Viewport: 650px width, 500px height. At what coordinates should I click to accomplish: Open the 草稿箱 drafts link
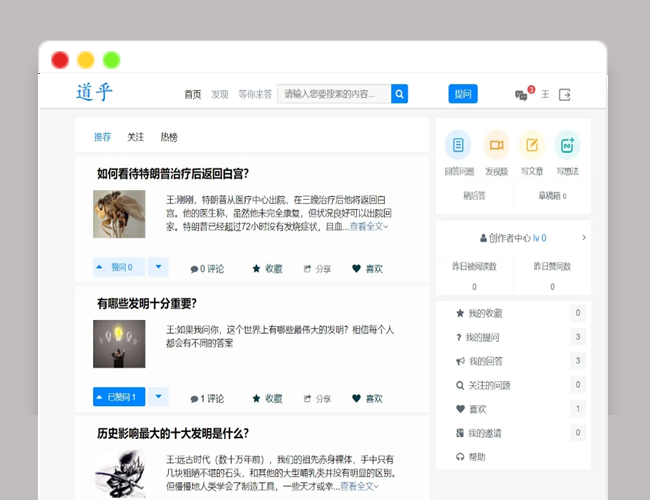pos(552,195)
